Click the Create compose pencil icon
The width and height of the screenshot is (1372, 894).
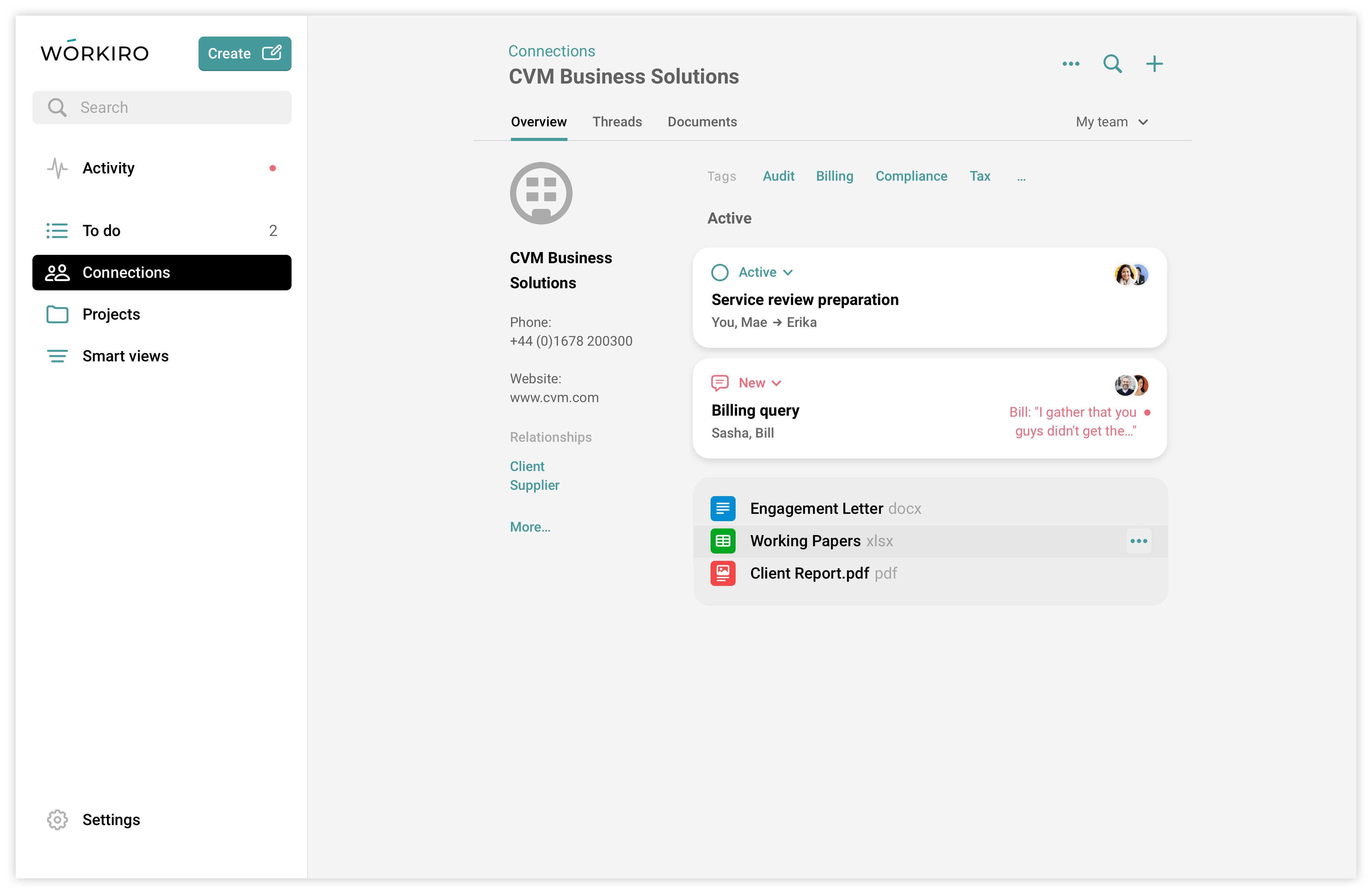[x=272, y=53]
